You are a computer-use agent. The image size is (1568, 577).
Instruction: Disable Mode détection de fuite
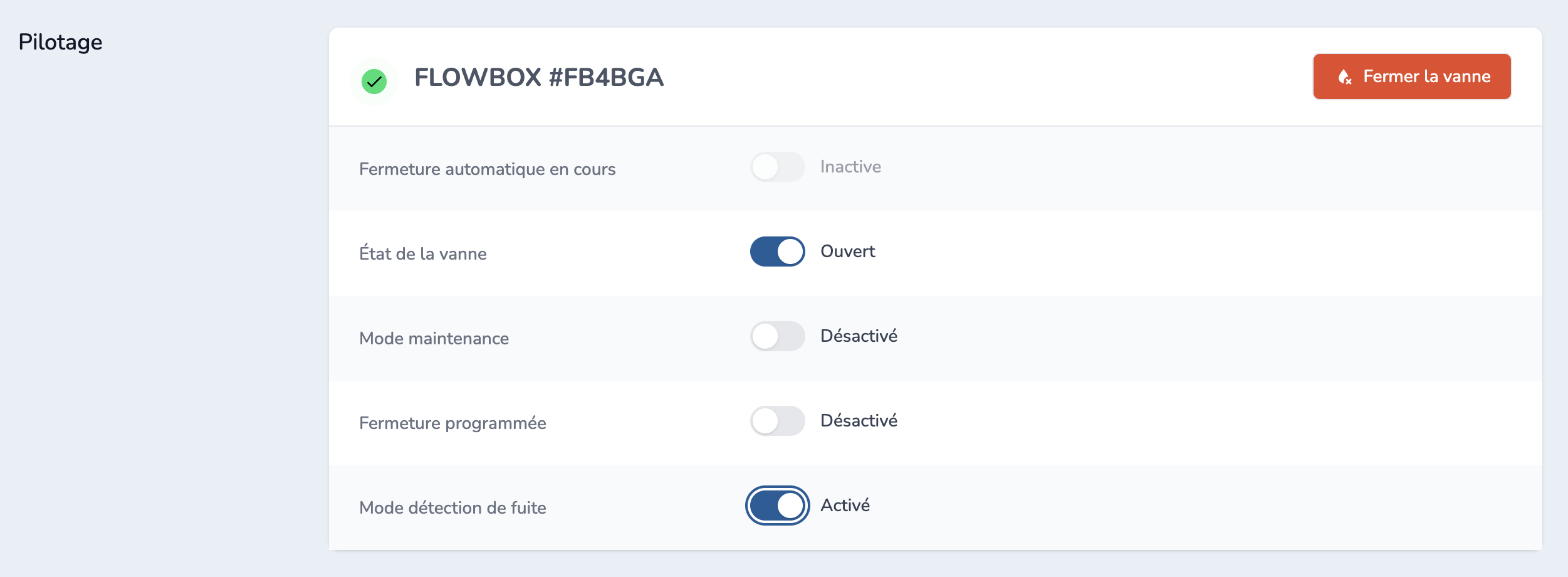click(x=777, y=504)
